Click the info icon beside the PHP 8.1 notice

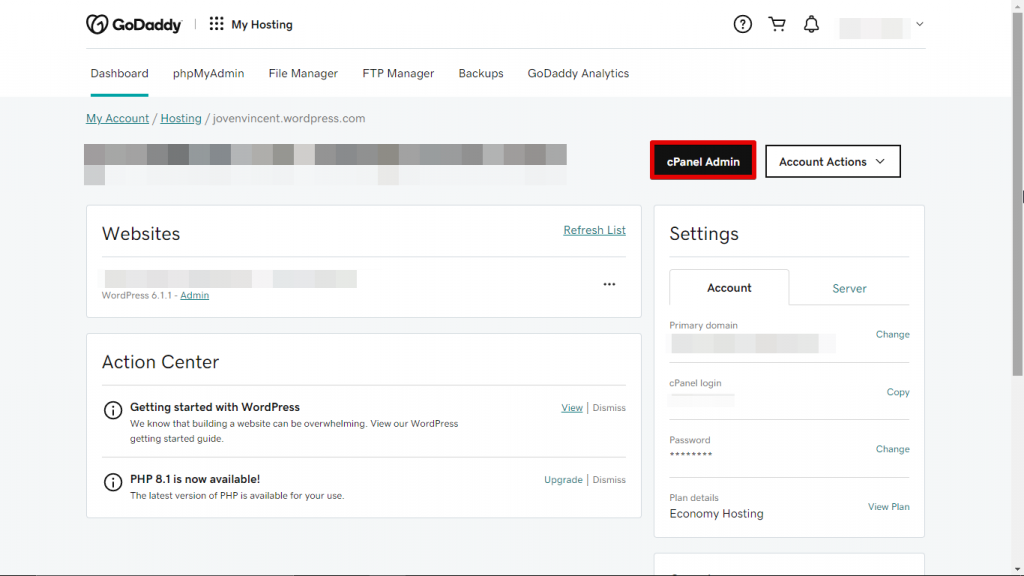112,479
